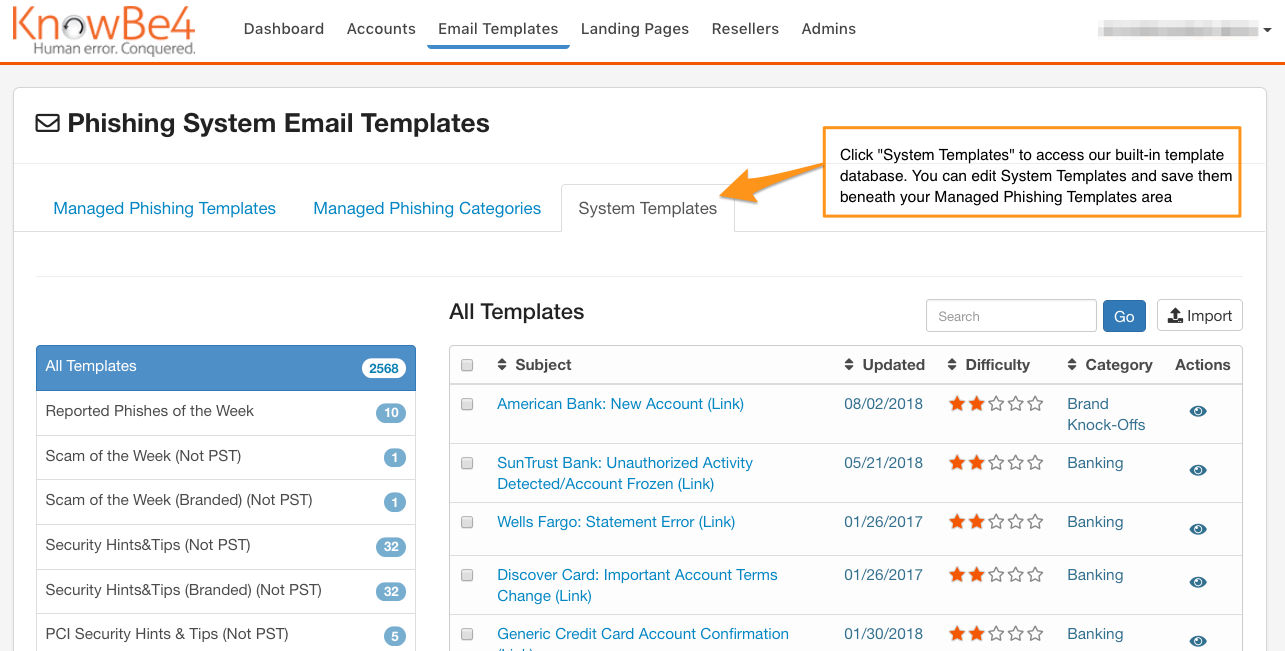The image size is (1285, 651).
Task: Sort by Category column arrows
Action: tap(1073, 365)
